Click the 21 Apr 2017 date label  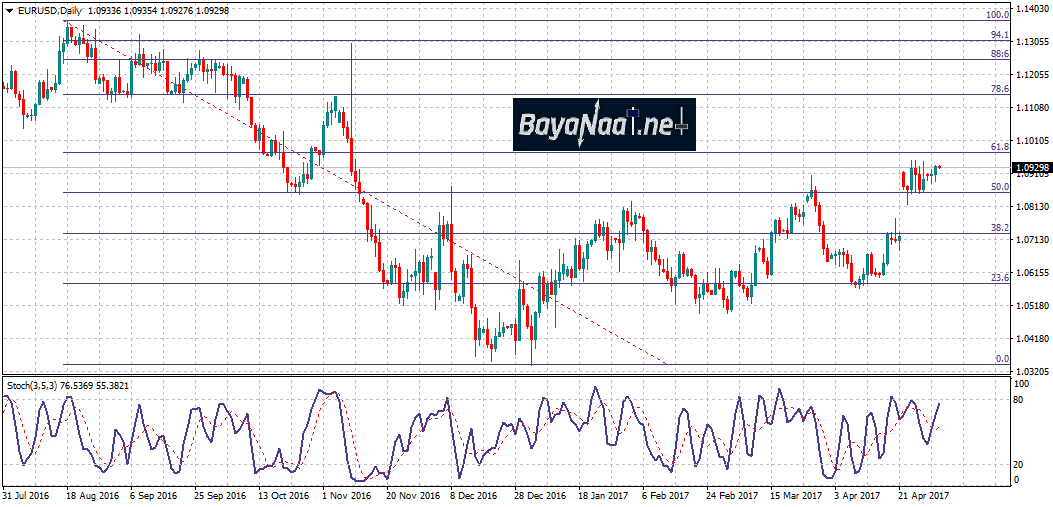pyautogui.click(x=924, y=495)
